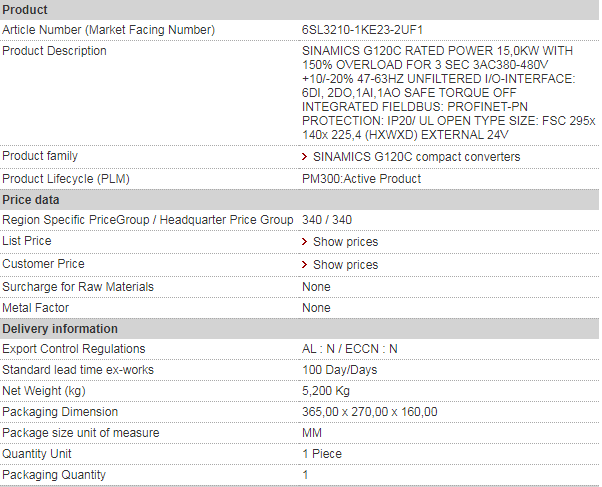Select the 100 Day/Days lead time value
This screenshot has height=487, width=602.
pyautogui.click(x=339, y=370)
